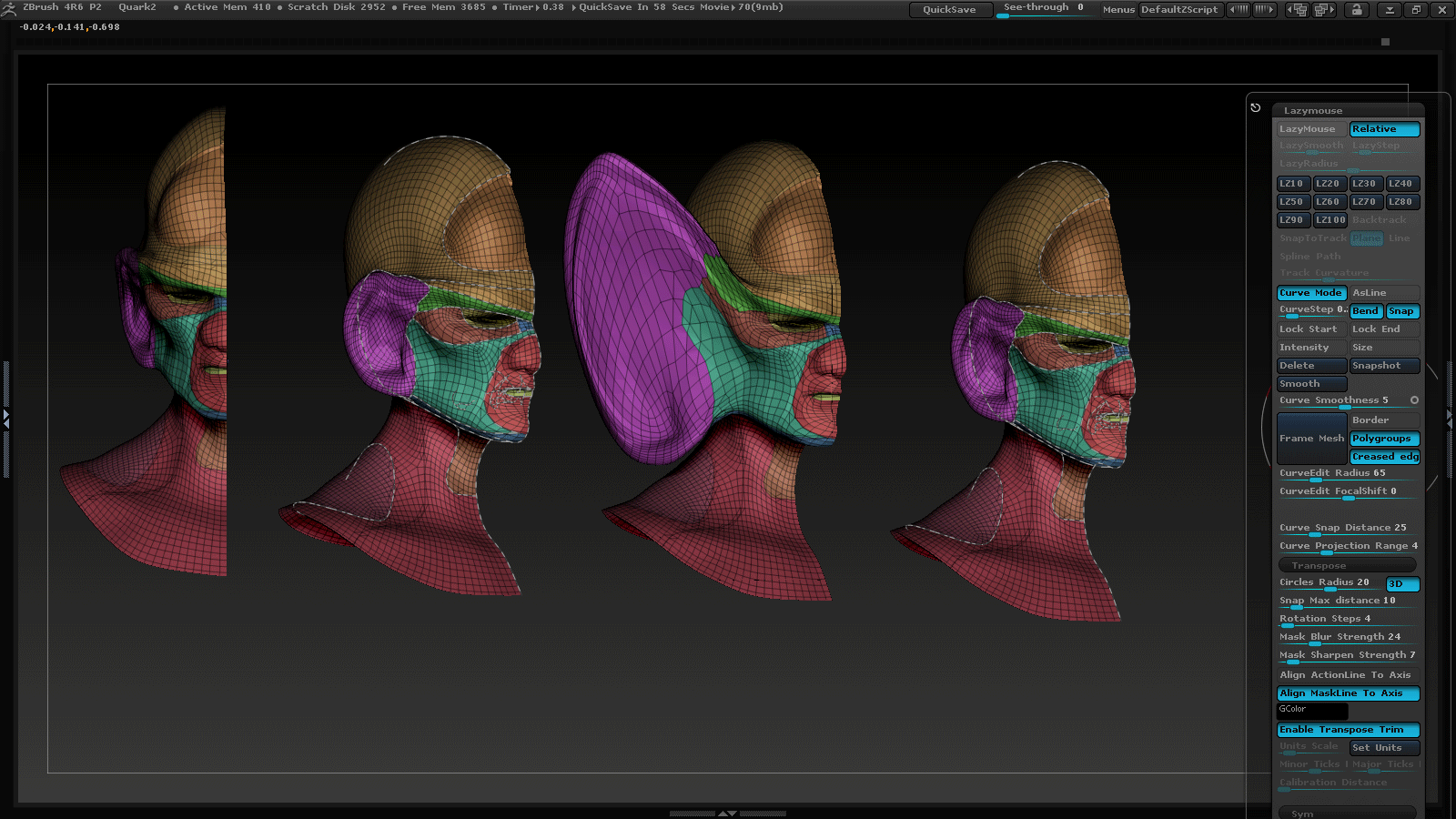Click the circular refresh icon beside Lazymouse panel
The image size is (1456, 819).
(1256, 107)
